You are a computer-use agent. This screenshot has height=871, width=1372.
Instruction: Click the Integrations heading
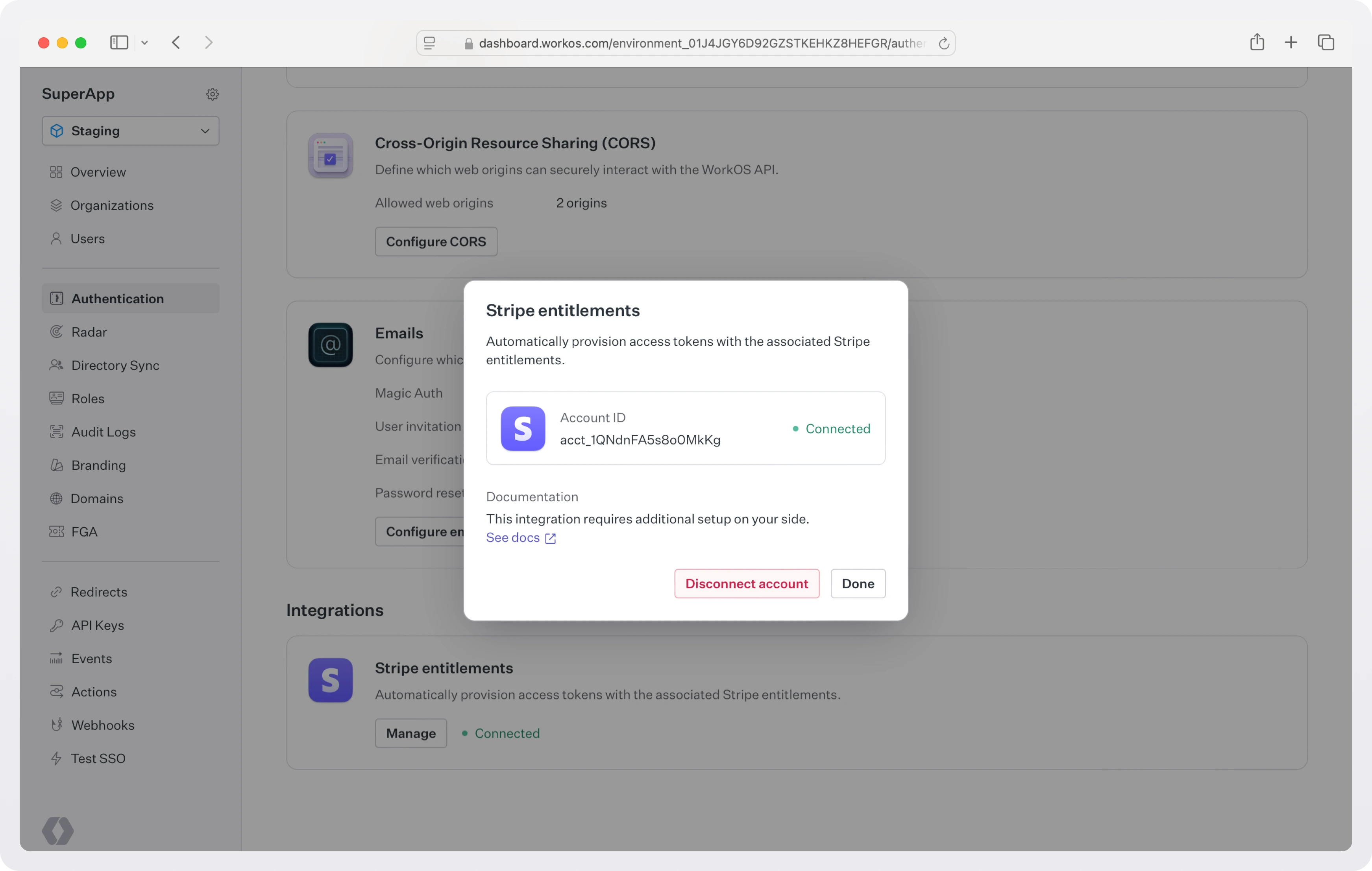click(x=335, y=611)
